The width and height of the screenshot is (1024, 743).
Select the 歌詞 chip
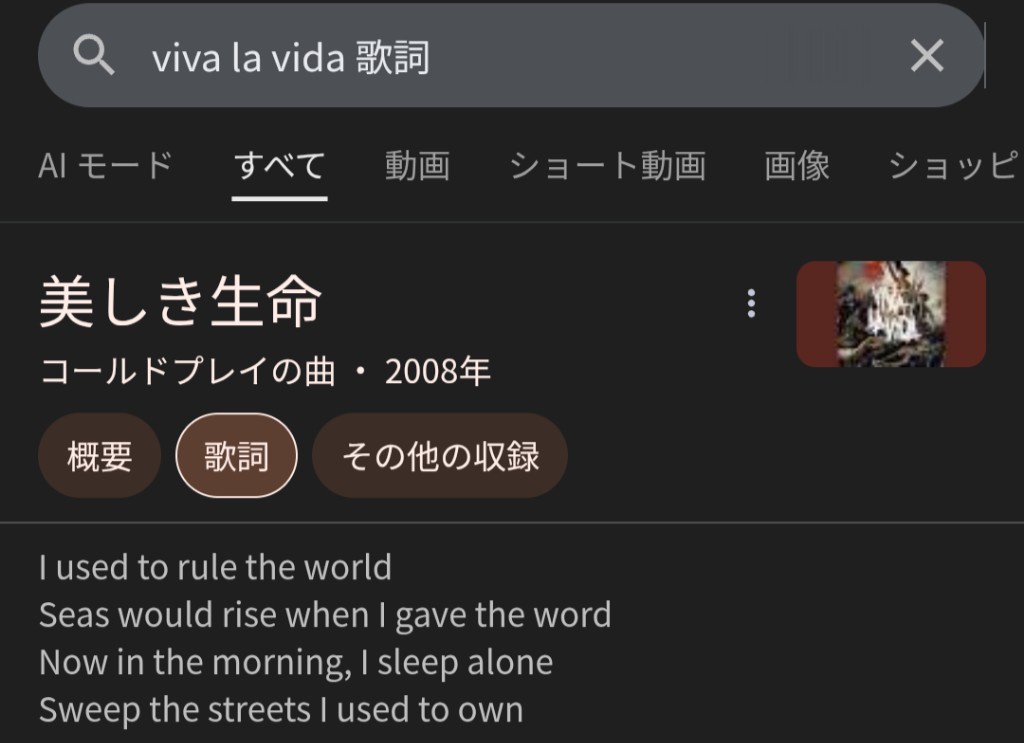point(236,456)
